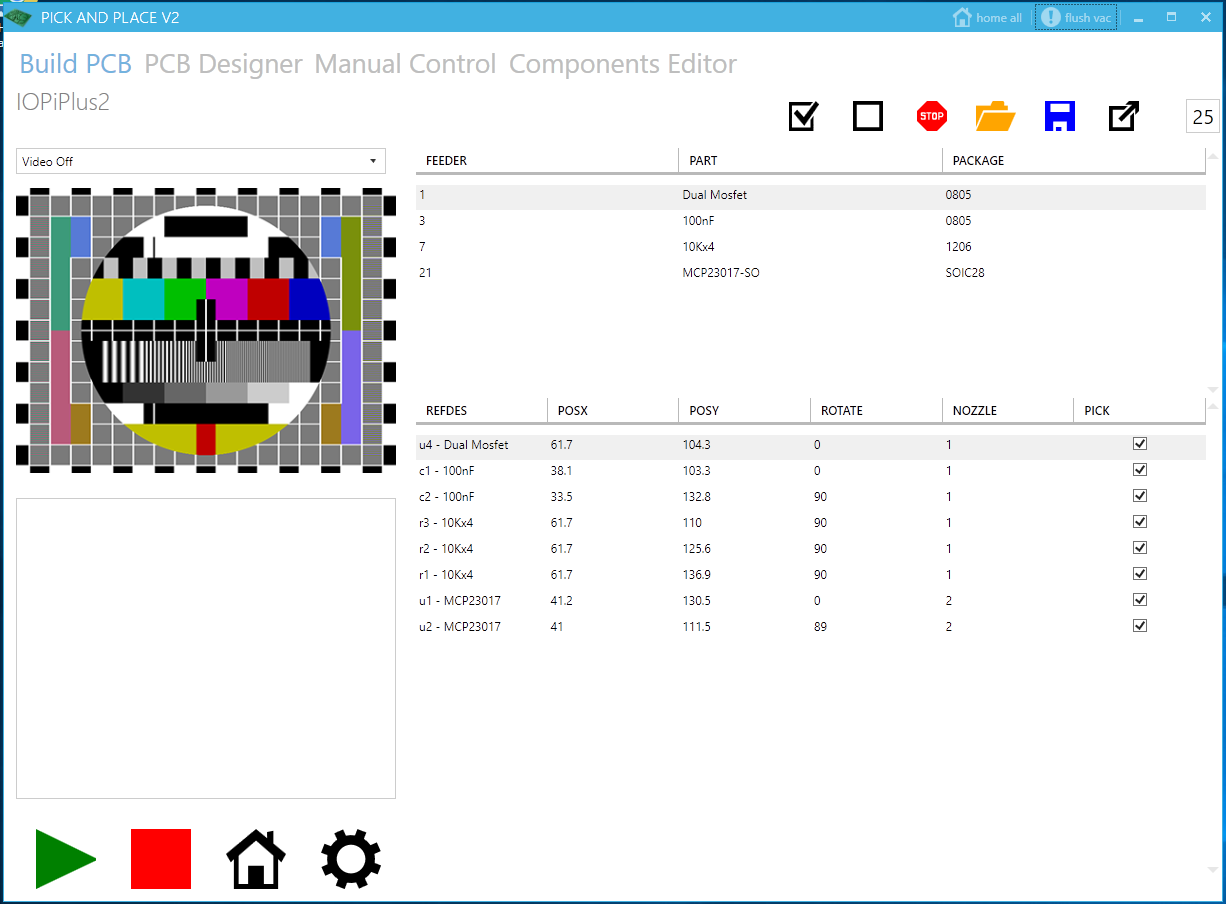Select all parts using the check-all icon
This screenshot has width=1226, height=904.
click(802, 116)
